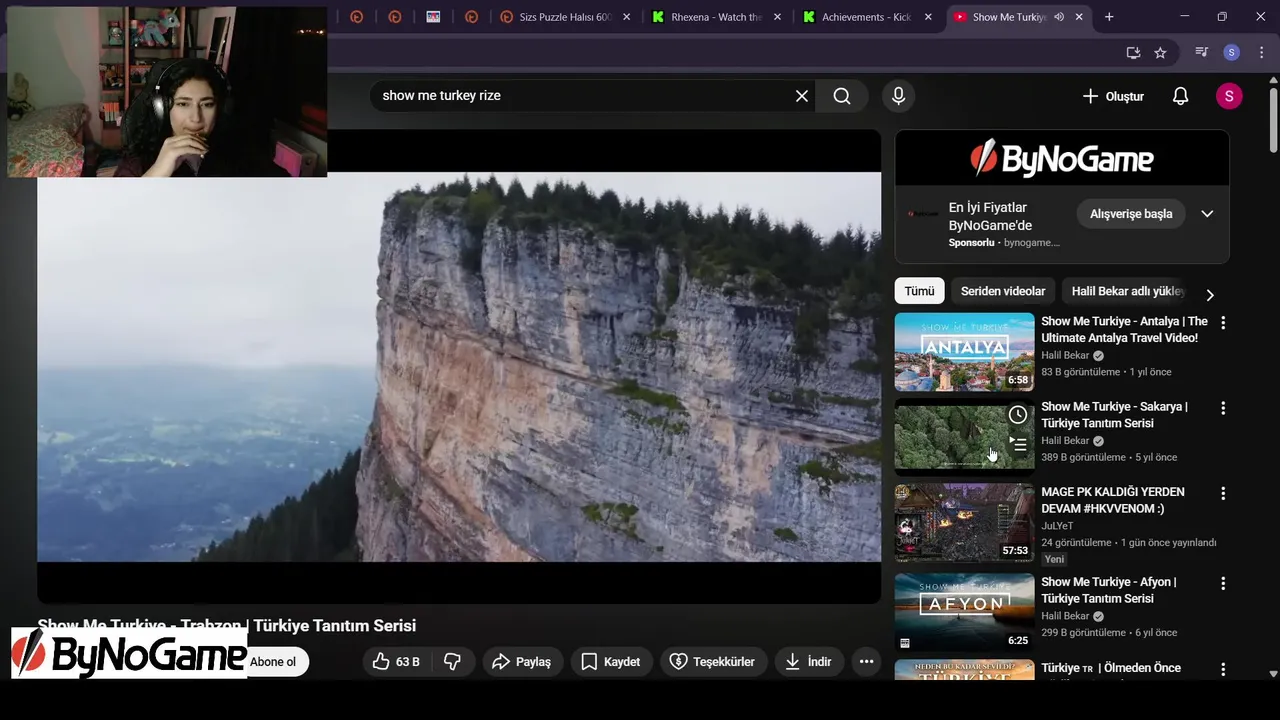Open YouTube notifications bell
Viewport: 1280px width, 720px height.
tap(1180, 96)
